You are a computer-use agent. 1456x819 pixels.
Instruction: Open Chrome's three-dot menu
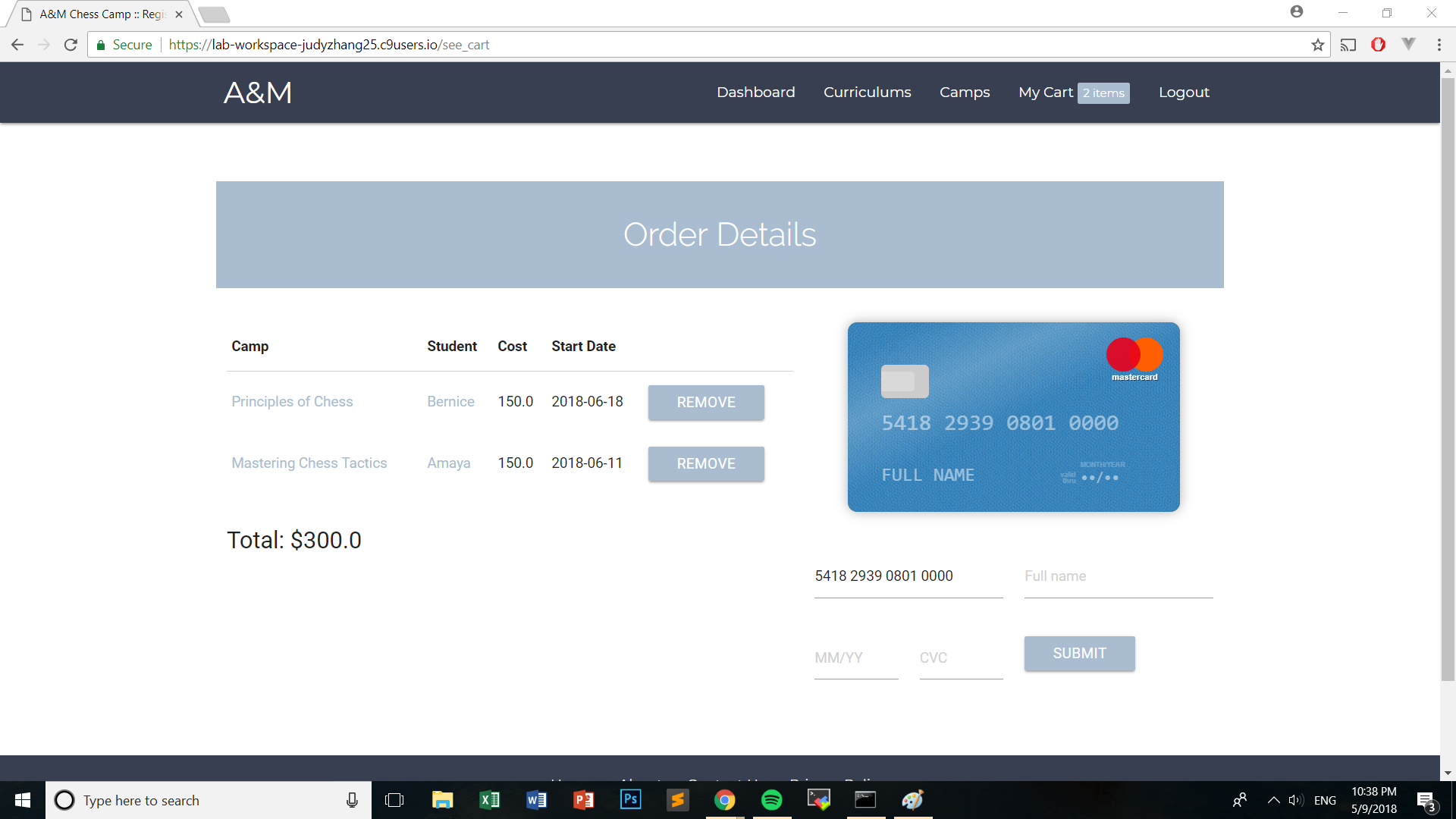click(x=1439, y=45)
